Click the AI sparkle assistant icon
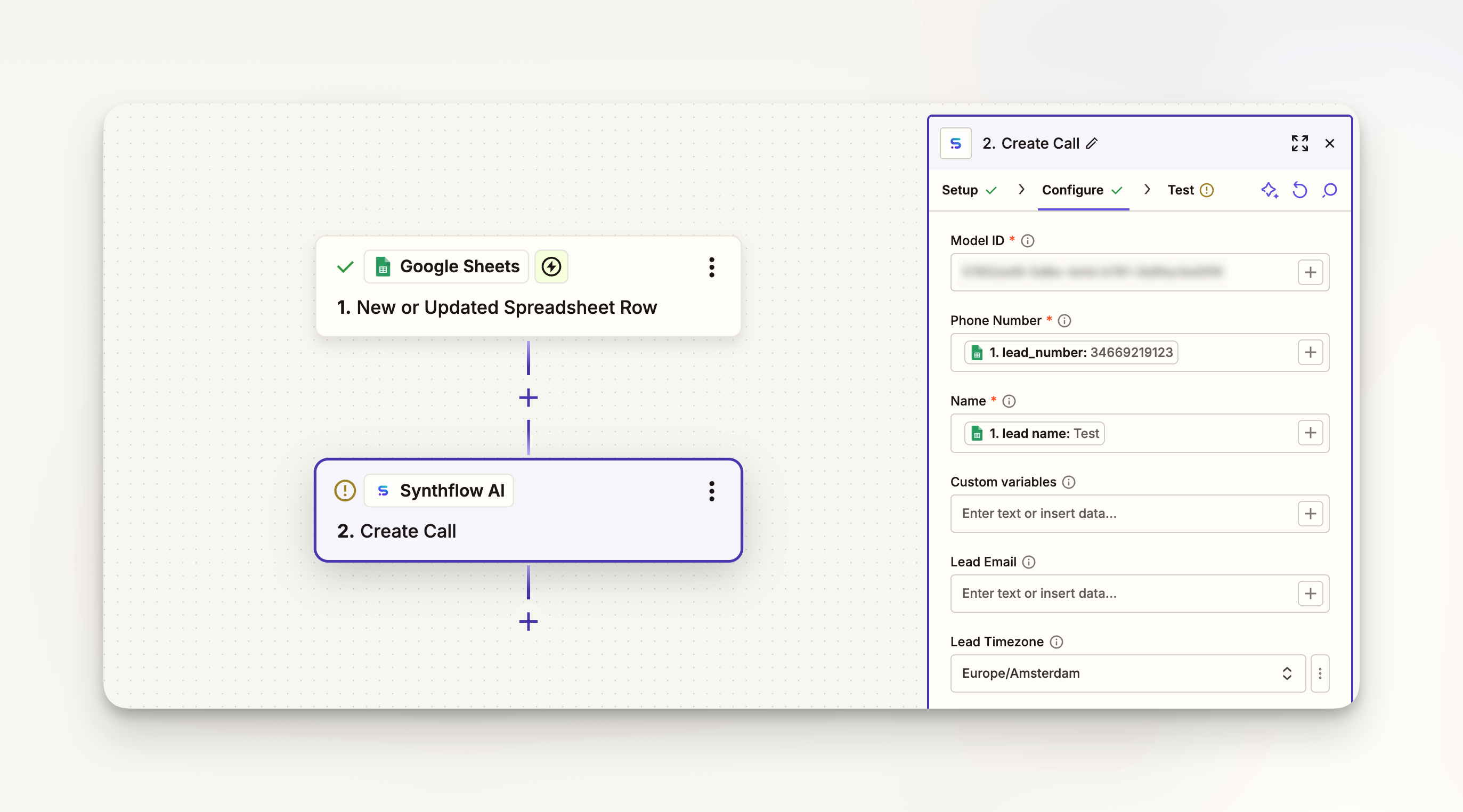The height and width of the screenshot is (812, 1463). (x=1269, y=190)
